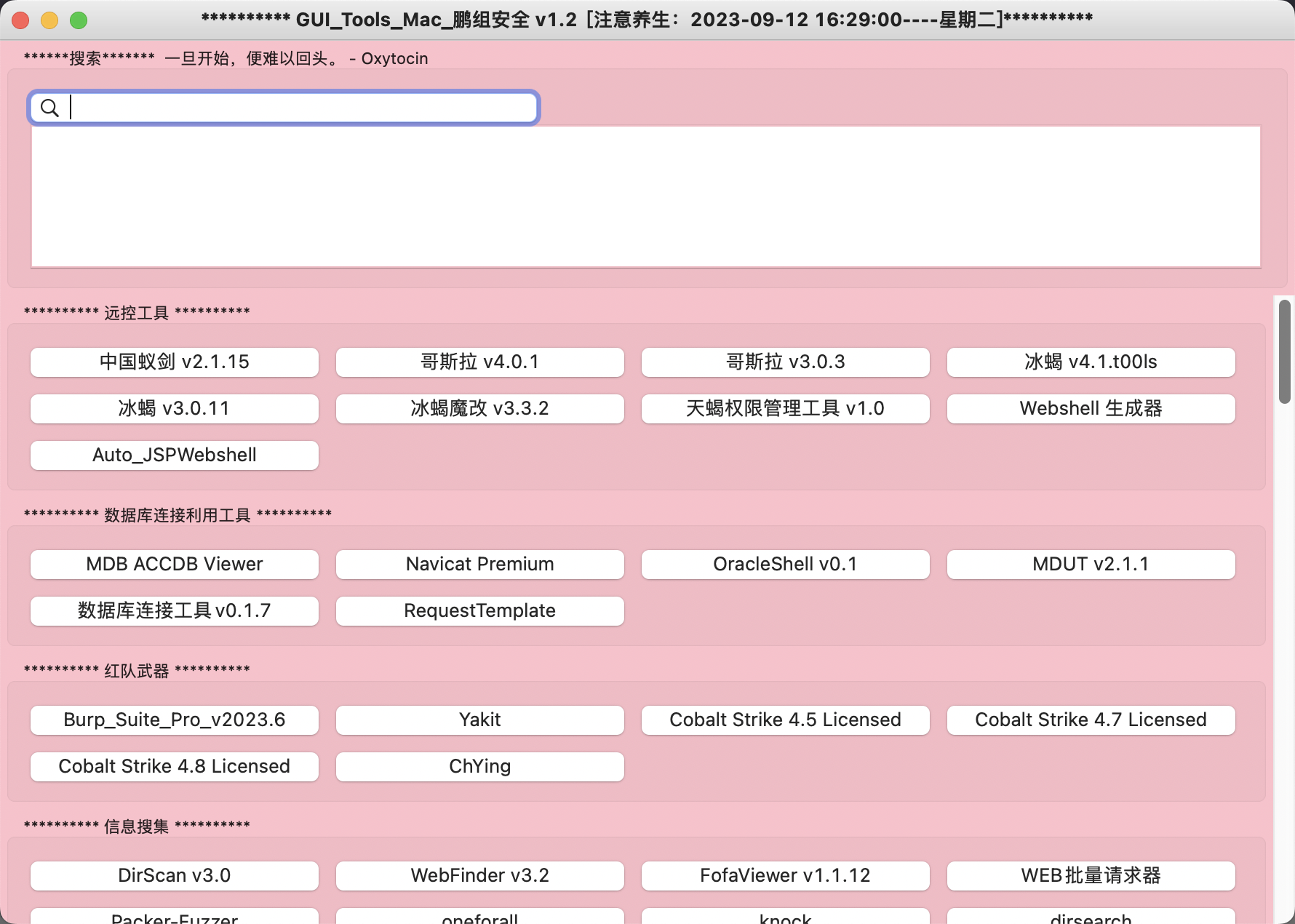This screenshot has height=924, width=1295.
Task: Launch 数据库连接工具 v0.1.7
Action: tap(175, 611)
